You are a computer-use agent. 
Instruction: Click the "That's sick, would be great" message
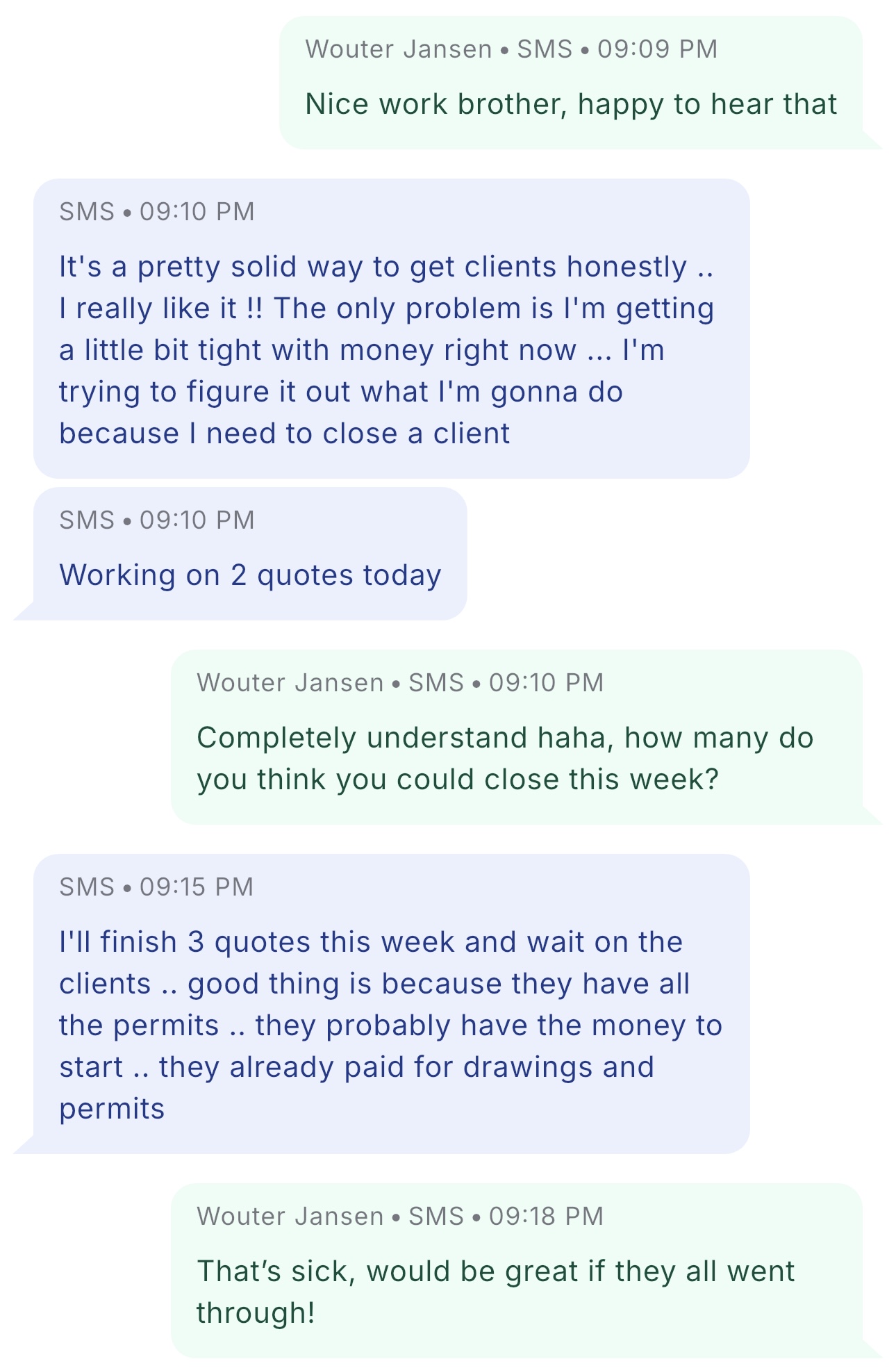pyautogui.click(x=495, y=1292)
